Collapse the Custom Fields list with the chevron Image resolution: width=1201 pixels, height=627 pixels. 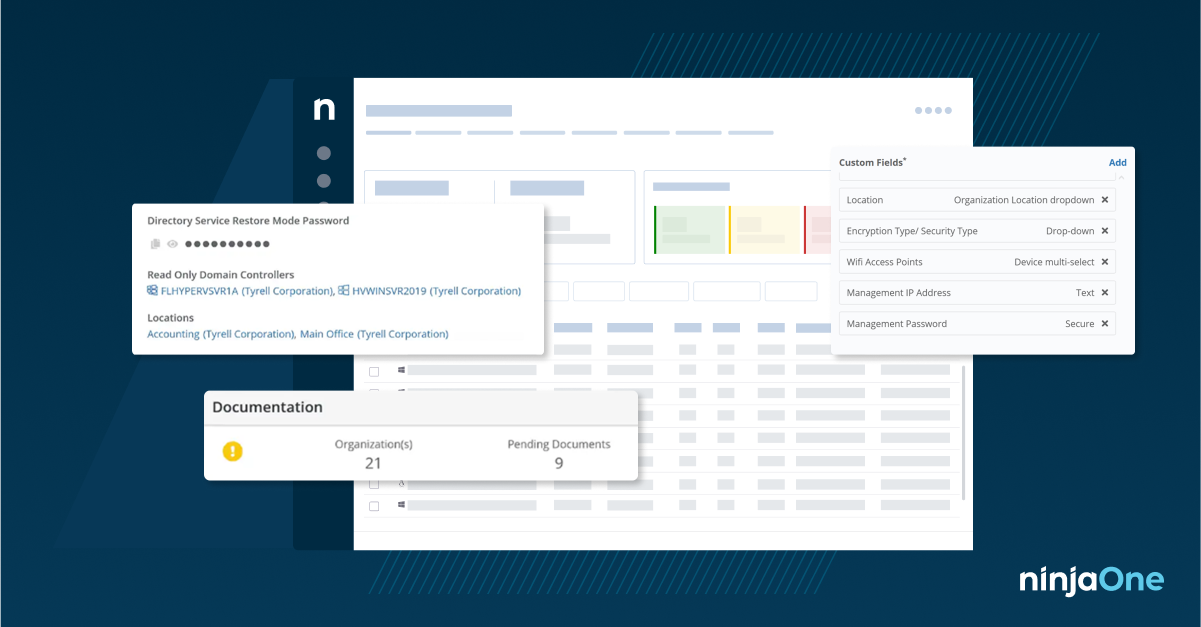(1121, 177)
